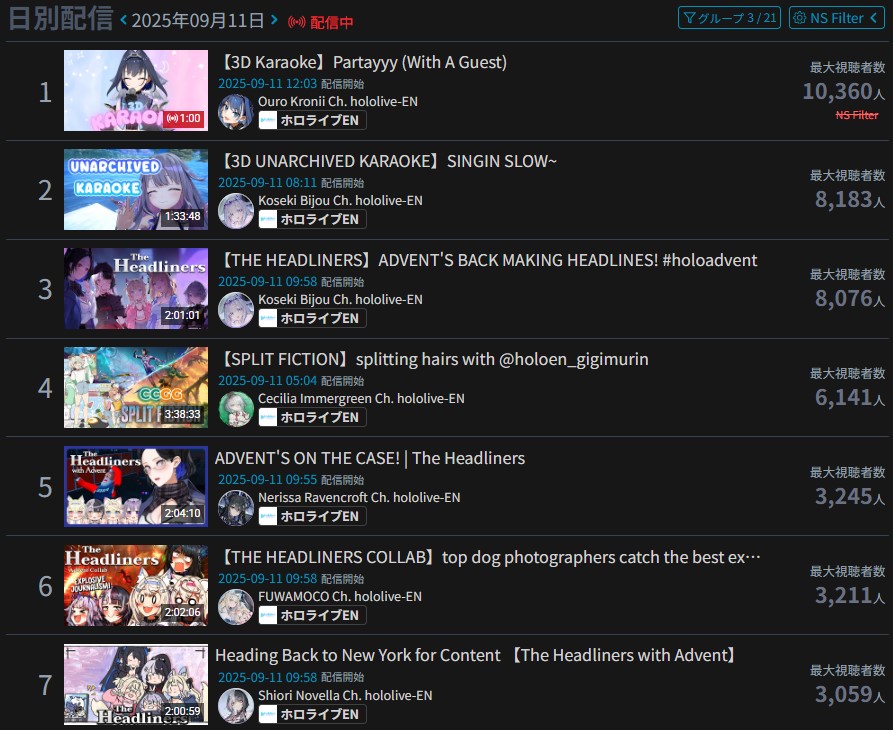Go to previous day with left chevron
Viewport: 893px width, 730px height.
tap(124, 20)
